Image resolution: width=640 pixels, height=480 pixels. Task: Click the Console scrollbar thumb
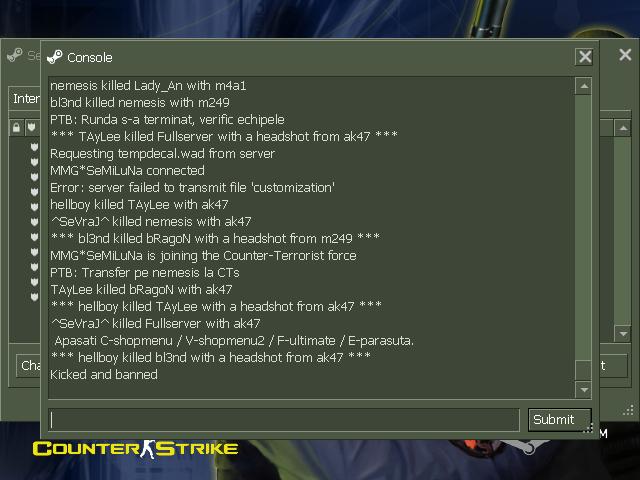click(x=584, y=370)
